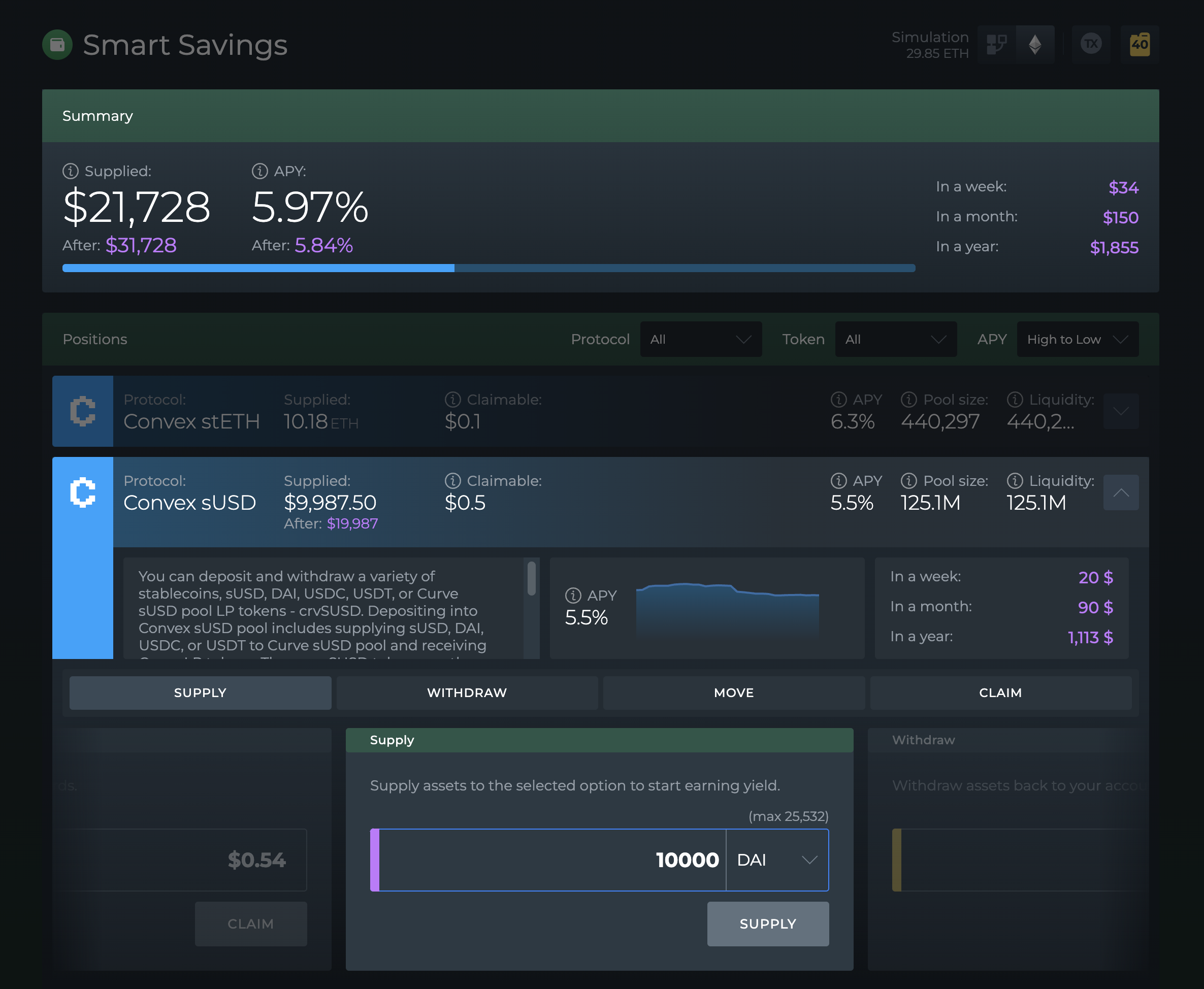Click the Smart Savings wallet logo icon
This screenshot has height=989, width=1204.
click(57, 45)
